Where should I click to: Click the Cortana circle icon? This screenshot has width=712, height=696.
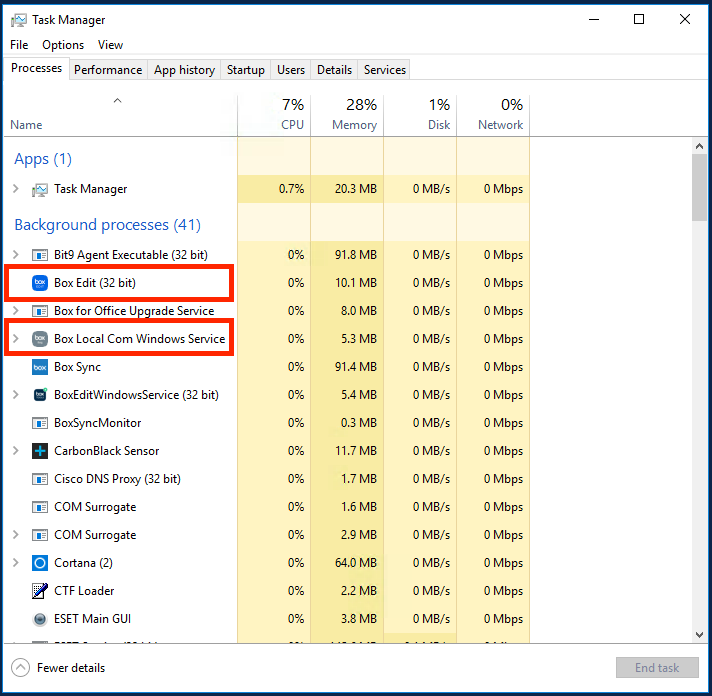40,563
